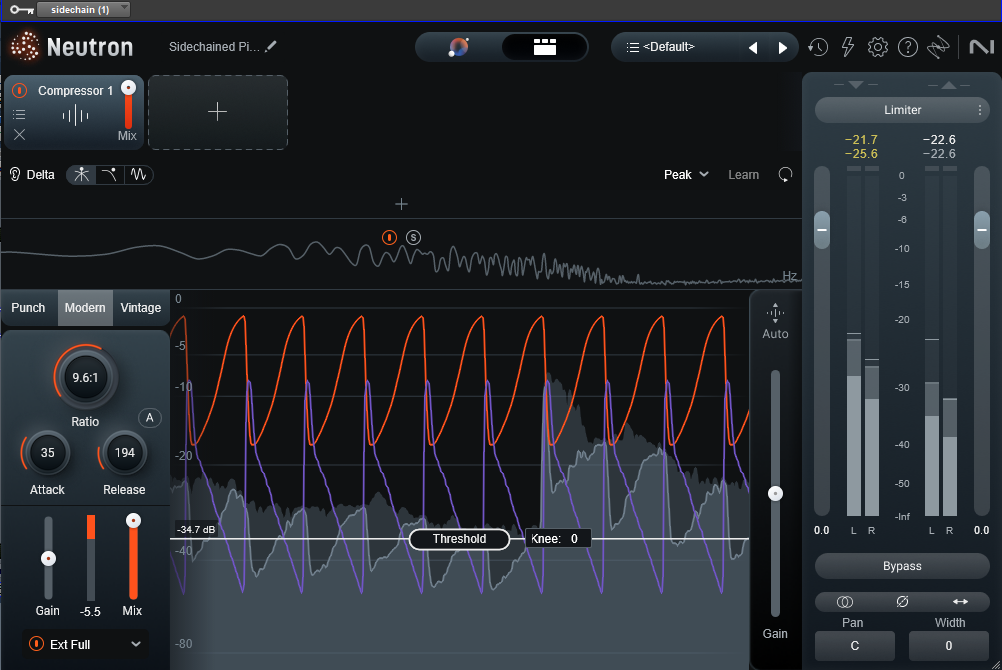Adjust the output gain fader handle

click(982, 230)
